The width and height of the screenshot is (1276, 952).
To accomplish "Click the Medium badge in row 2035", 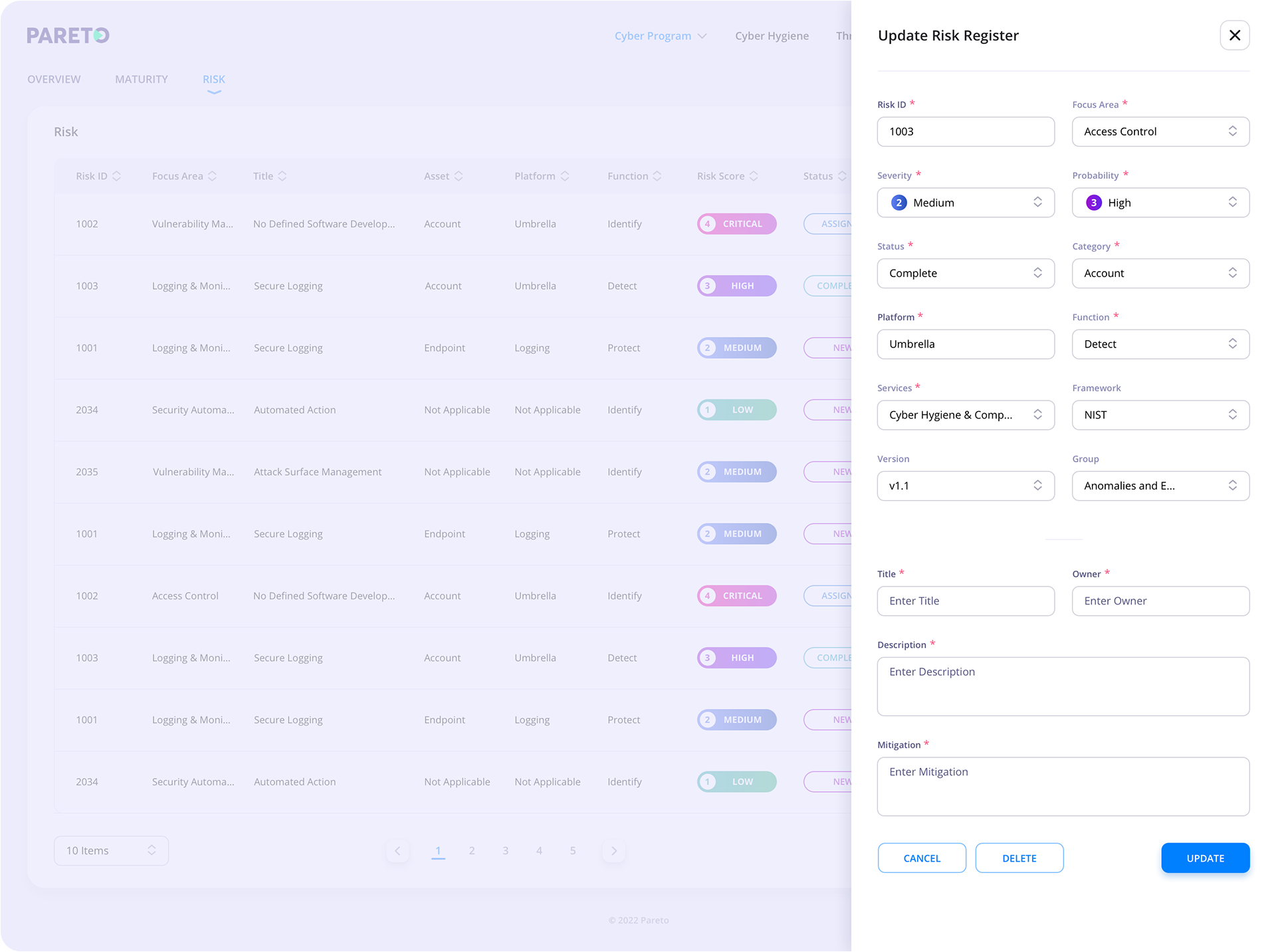I will click(x=736, y=472).
